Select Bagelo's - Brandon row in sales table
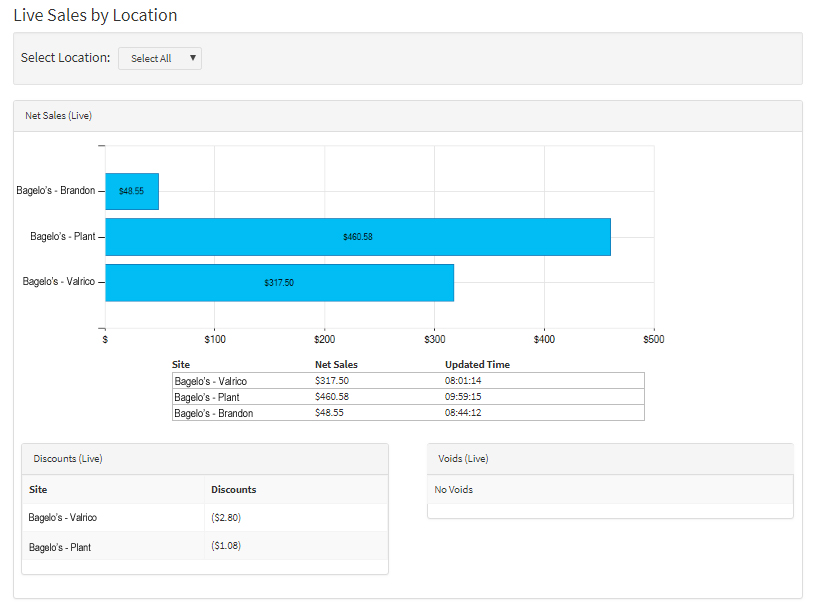 coord(408,413)
